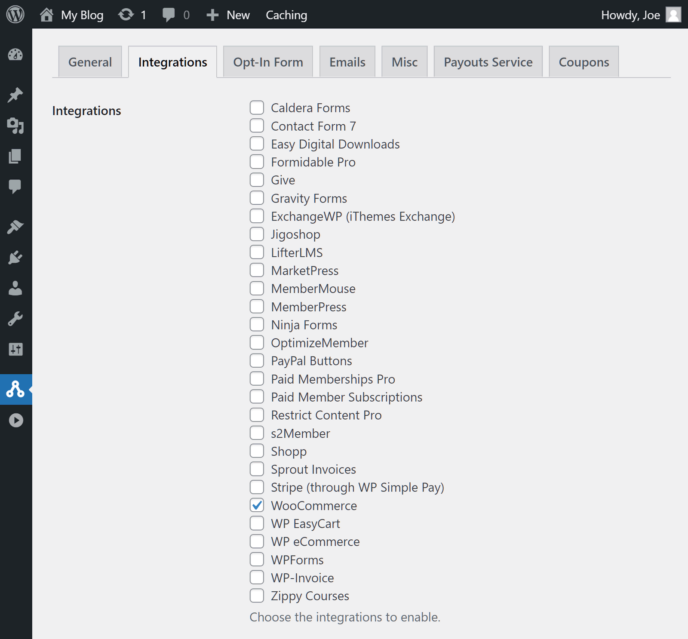Check ExchangeWP (iThemes Exchange) checkbox

(x=257, y=215)
